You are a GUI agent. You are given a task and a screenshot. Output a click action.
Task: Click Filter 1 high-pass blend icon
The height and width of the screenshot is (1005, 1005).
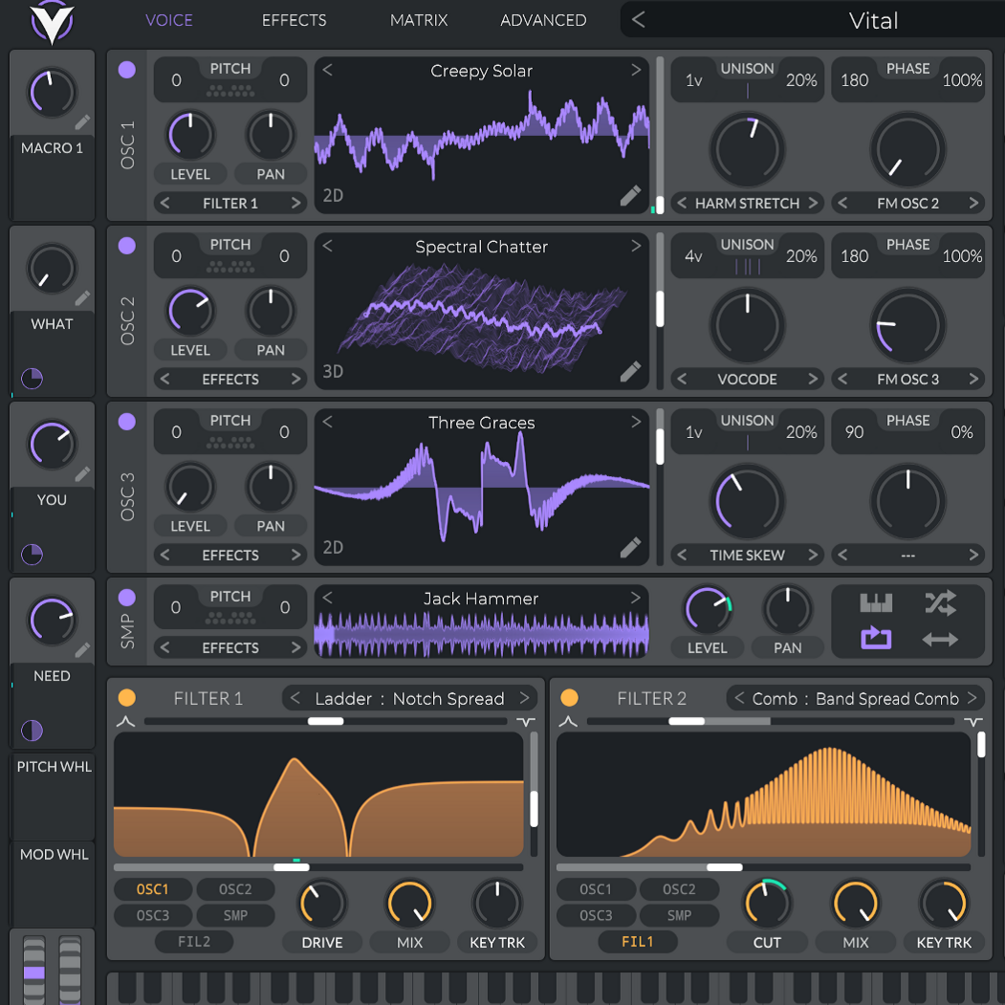click(x=526, y=722)
